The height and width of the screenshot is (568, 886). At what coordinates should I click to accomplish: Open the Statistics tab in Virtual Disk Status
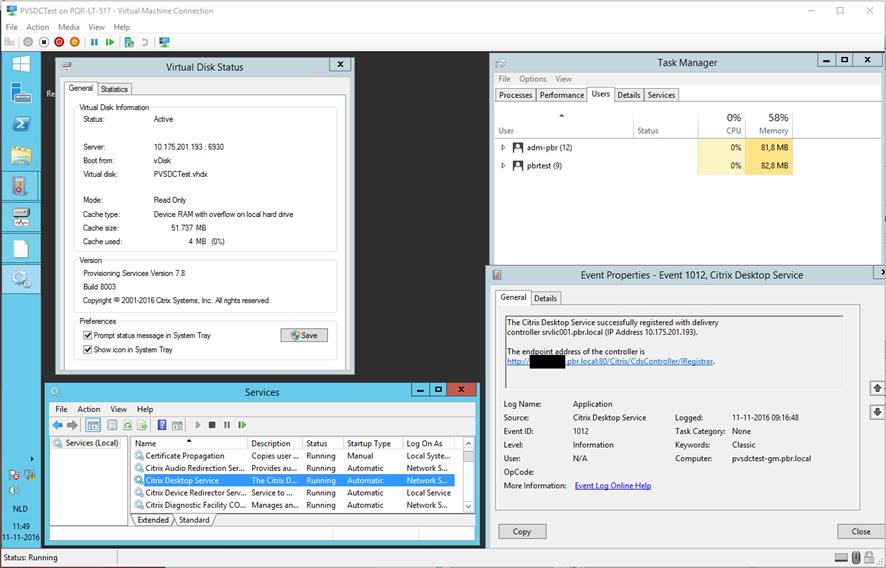(x=114, y=89)
